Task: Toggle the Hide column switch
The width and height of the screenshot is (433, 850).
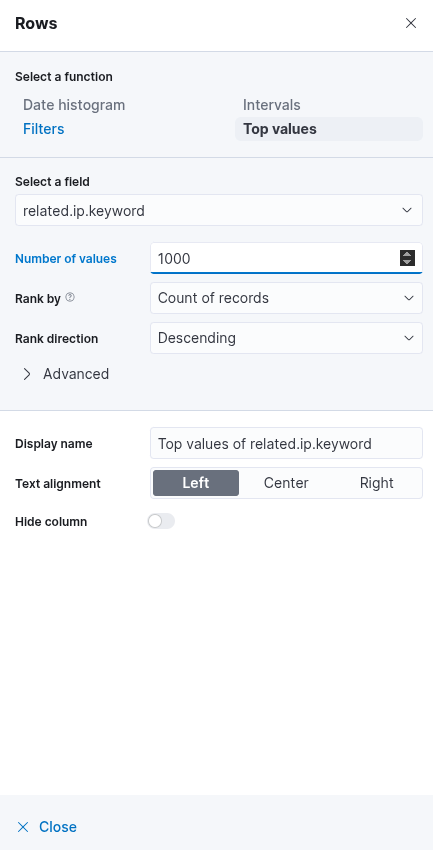Action: click(161, 521)
